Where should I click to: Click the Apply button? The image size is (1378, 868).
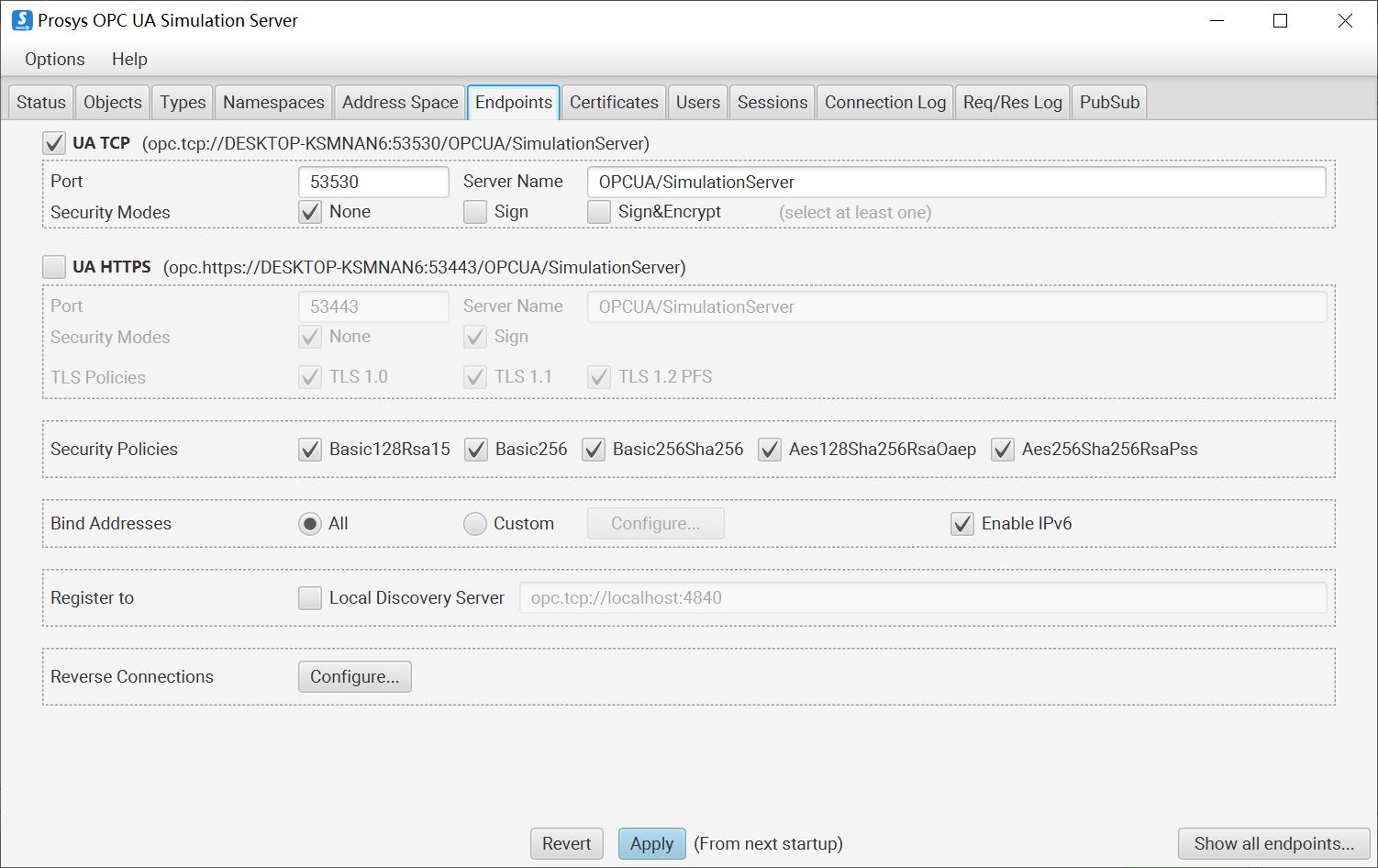pos(651,844)
